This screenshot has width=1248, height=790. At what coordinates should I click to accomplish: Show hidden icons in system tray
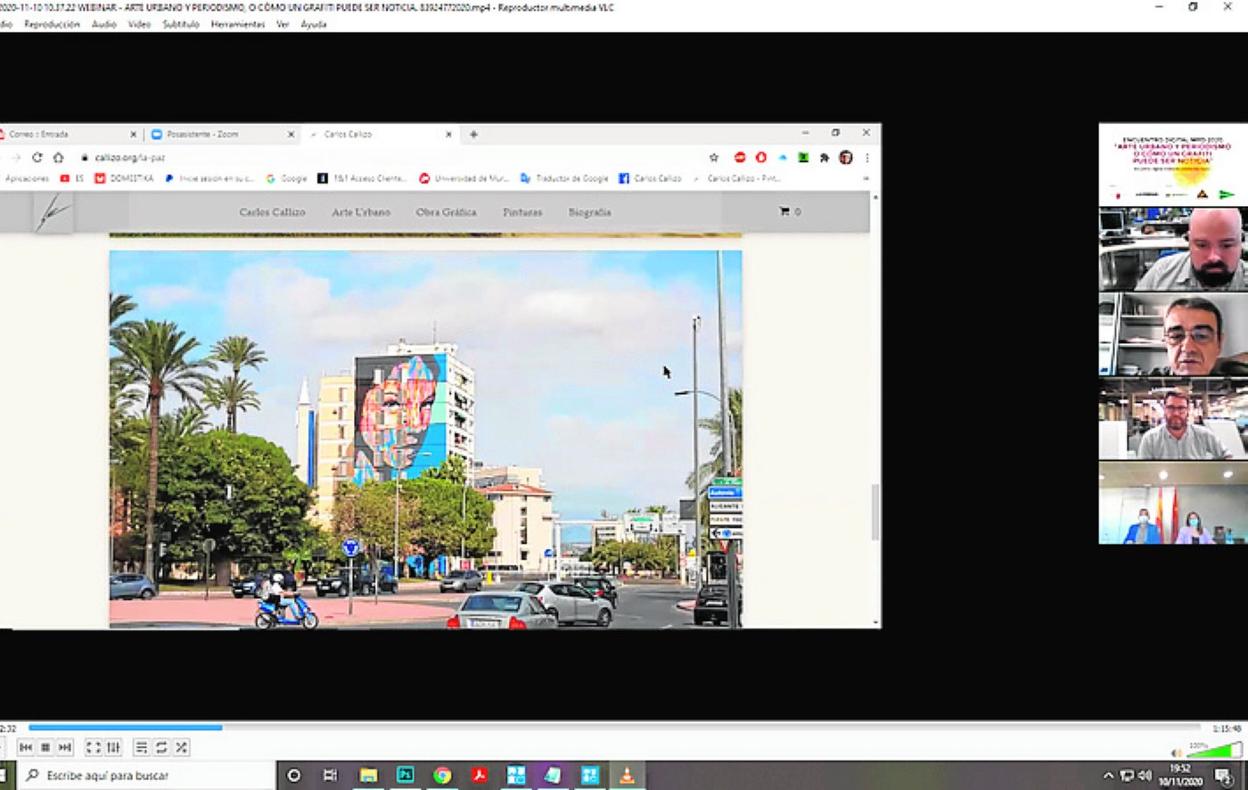coord(1109,775)
